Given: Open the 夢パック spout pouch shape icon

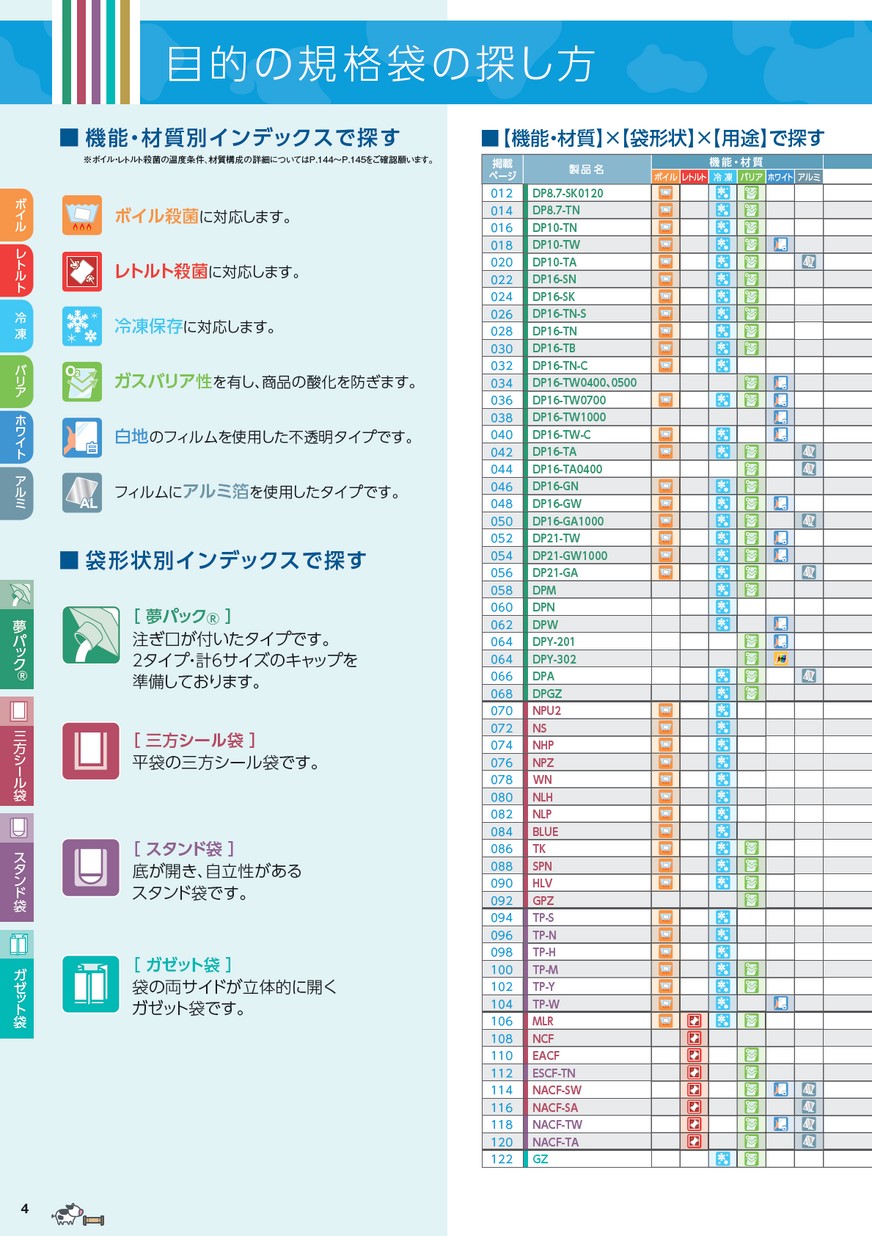Looking at the screenshot, I should (x=91, y=635).
